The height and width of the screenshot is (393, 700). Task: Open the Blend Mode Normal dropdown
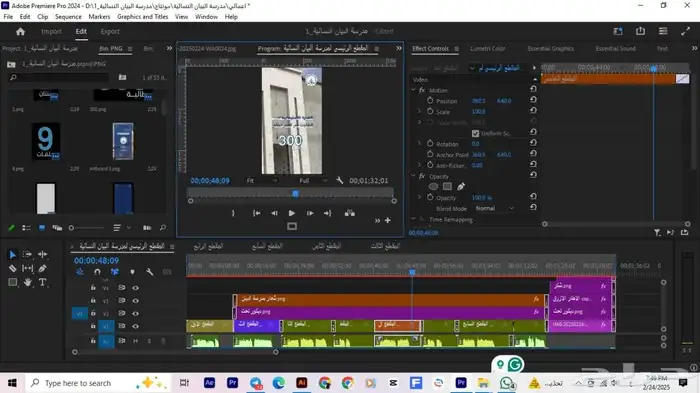point(495,209)
